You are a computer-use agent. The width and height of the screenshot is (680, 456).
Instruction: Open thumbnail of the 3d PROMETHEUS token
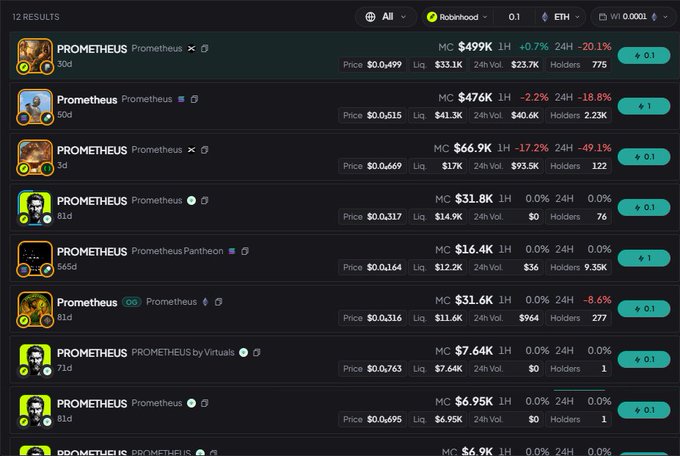[35, 157]
